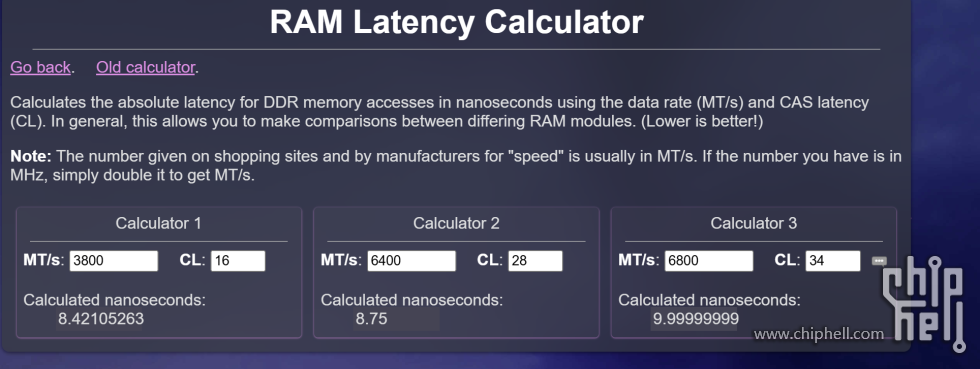Click the bold Note: label in the description
Screen dimensions: 980x369
31,156
